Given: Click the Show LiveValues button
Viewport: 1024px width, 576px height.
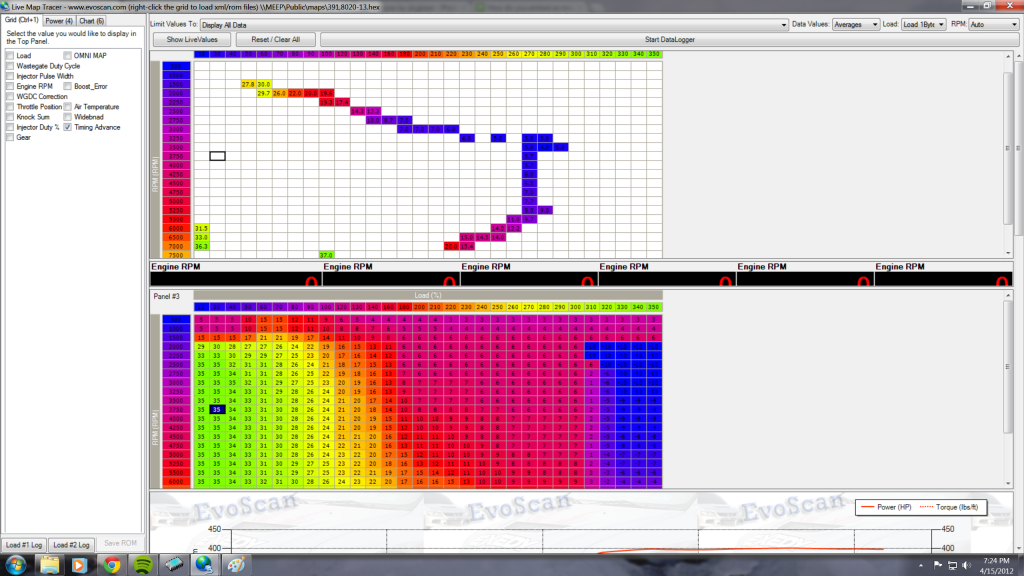Looking at the screenshot, I should [192, 40].
